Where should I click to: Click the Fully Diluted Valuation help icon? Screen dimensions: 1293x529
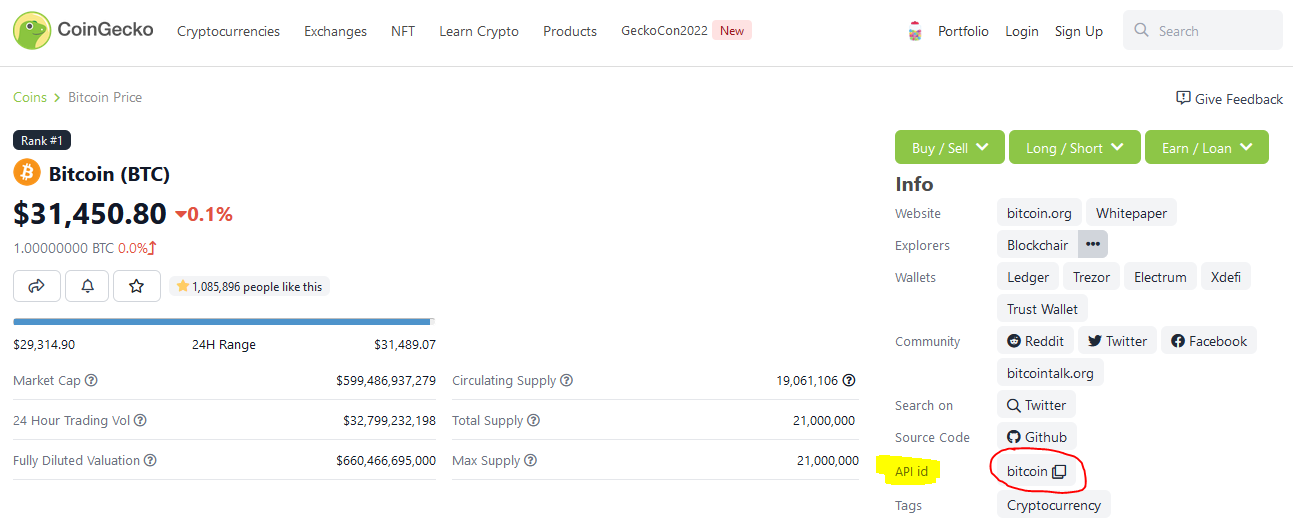click(x=150, y=460)
